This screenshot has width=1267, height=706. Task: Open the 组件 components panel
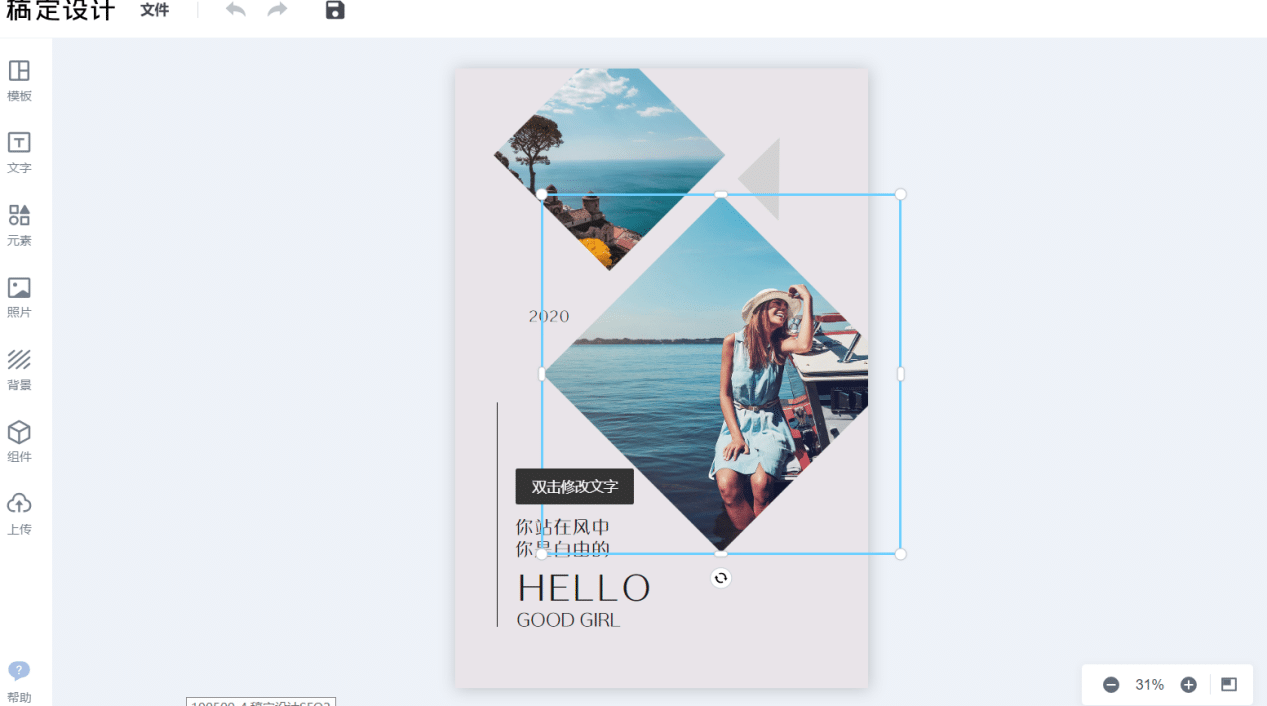19,441
